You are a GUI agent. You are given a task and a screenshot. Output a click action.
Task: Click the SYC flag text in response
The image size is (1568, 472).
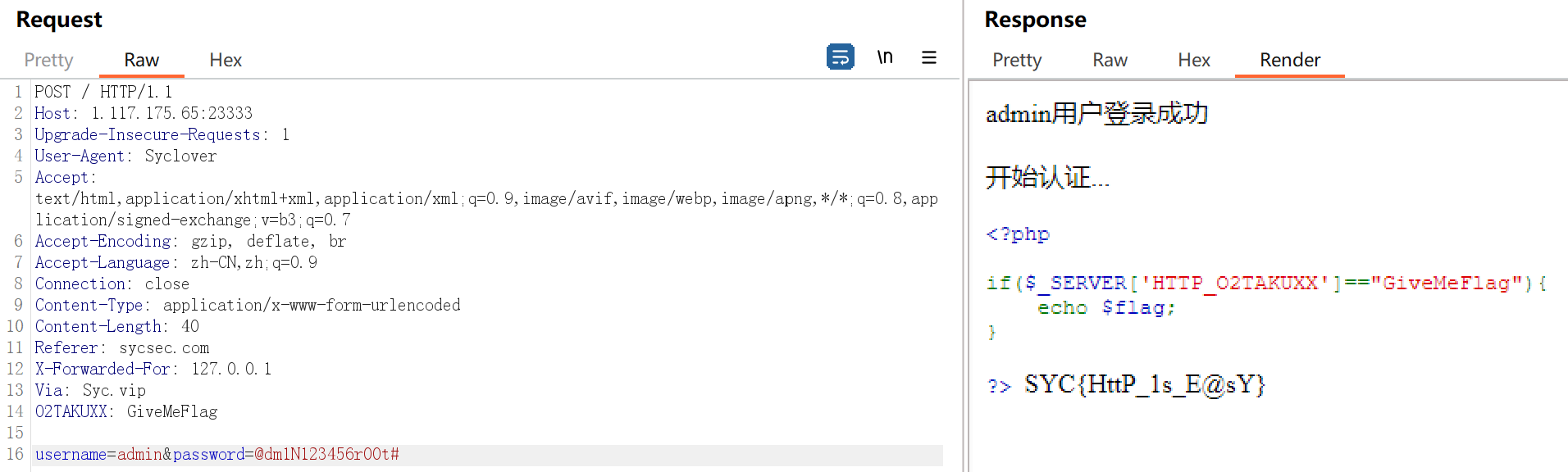[1144, 384]
